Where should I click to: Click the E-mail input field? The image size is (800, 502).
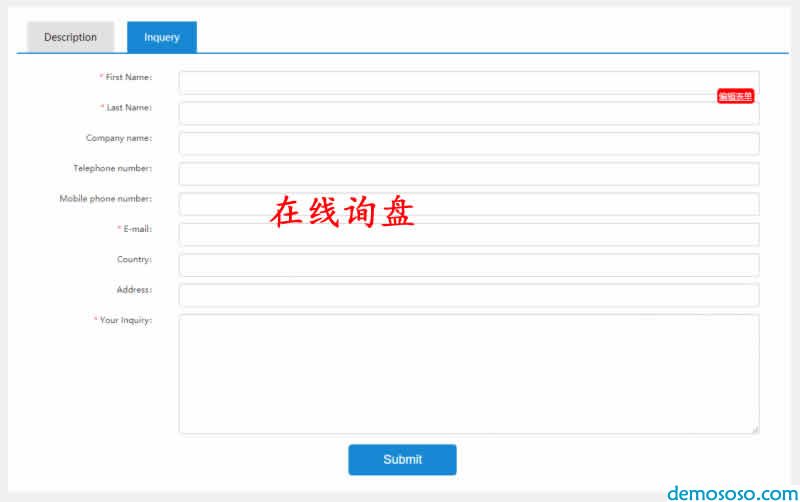click(469, 235)
